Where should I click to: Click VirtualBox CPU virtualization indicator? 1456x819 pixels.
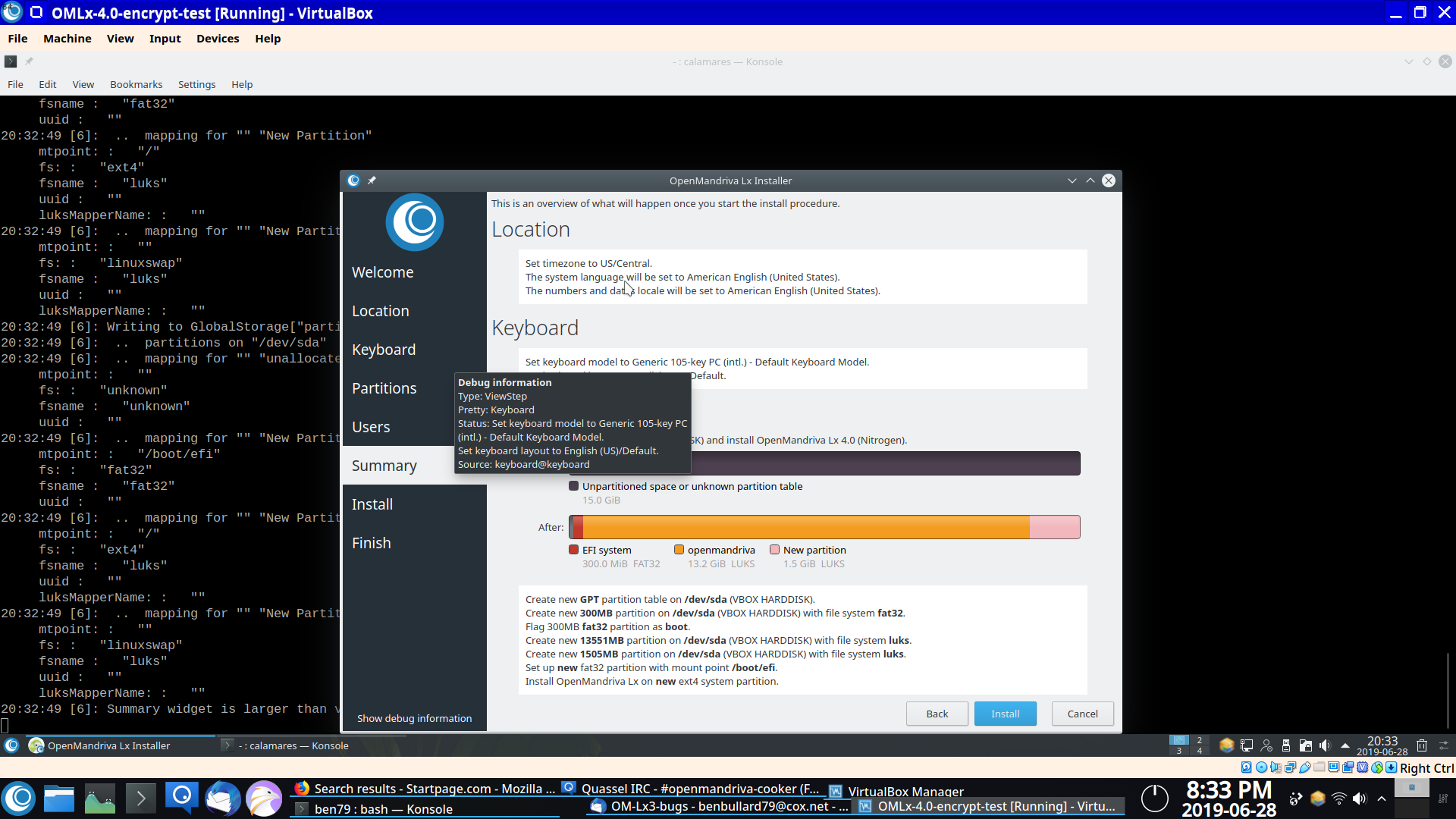point(1363,767)
